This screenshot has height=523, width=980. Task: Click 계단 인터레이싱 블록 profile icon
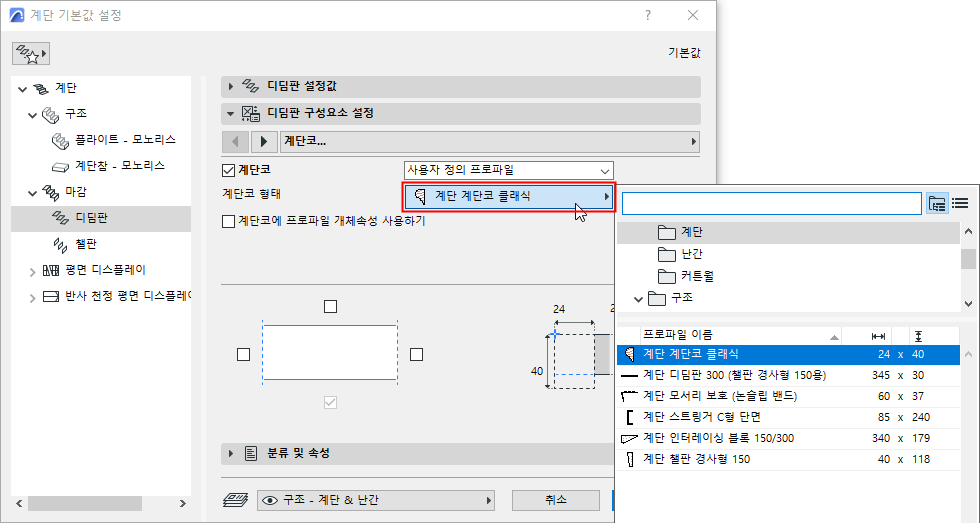coord(629,439)
